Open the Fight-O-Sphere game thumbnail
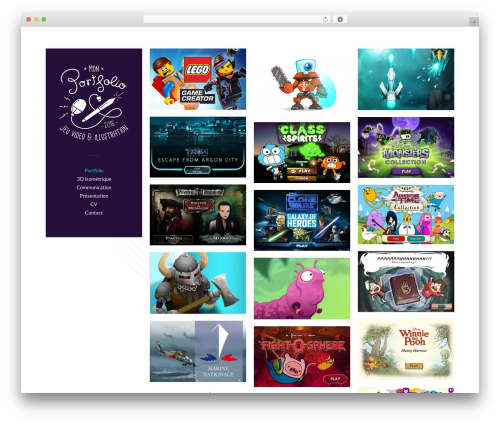The image size is (500, 423). (x=302, y=357)
